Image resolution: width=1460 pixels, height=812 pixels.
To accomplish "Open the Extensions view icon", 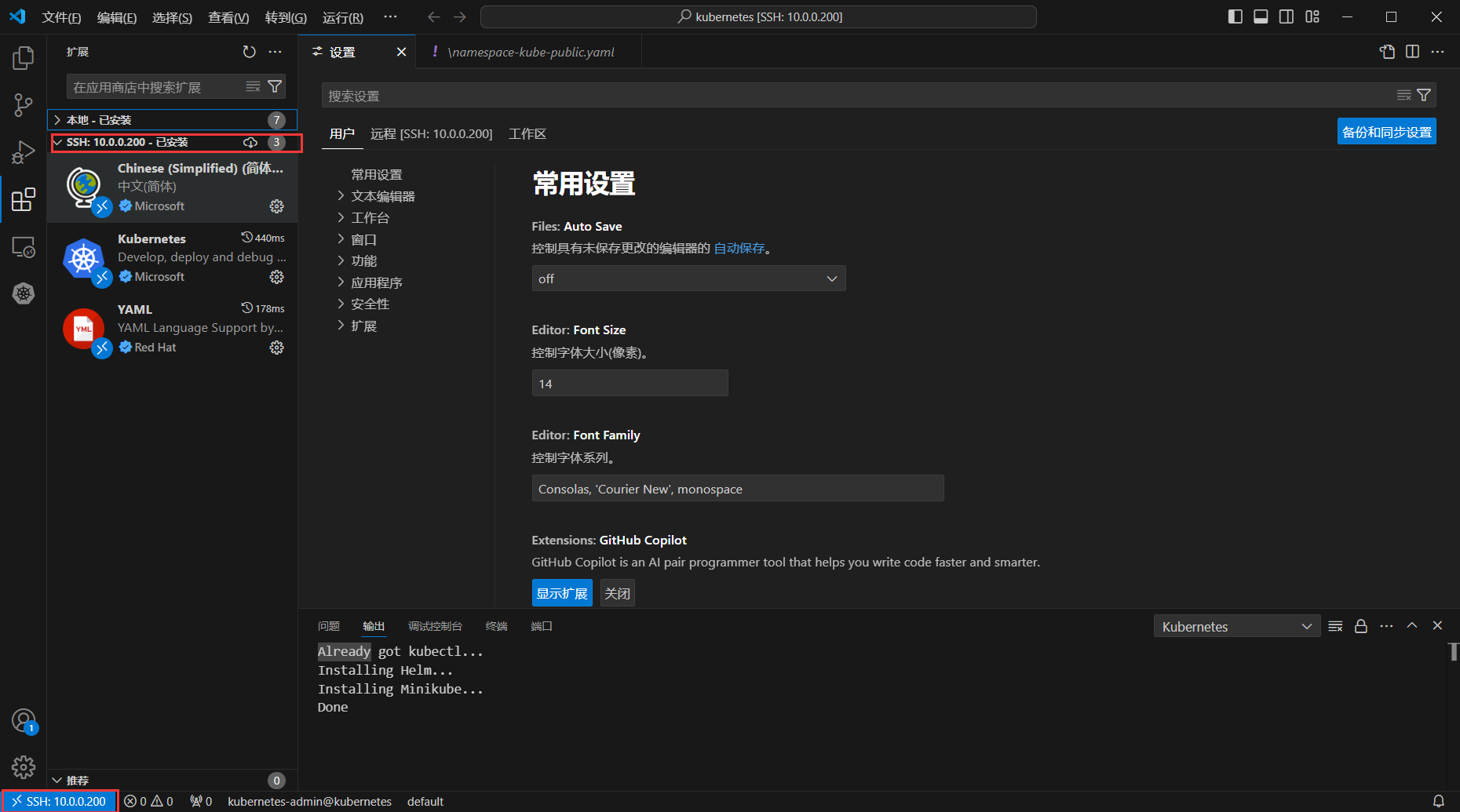I will [24, 199].
